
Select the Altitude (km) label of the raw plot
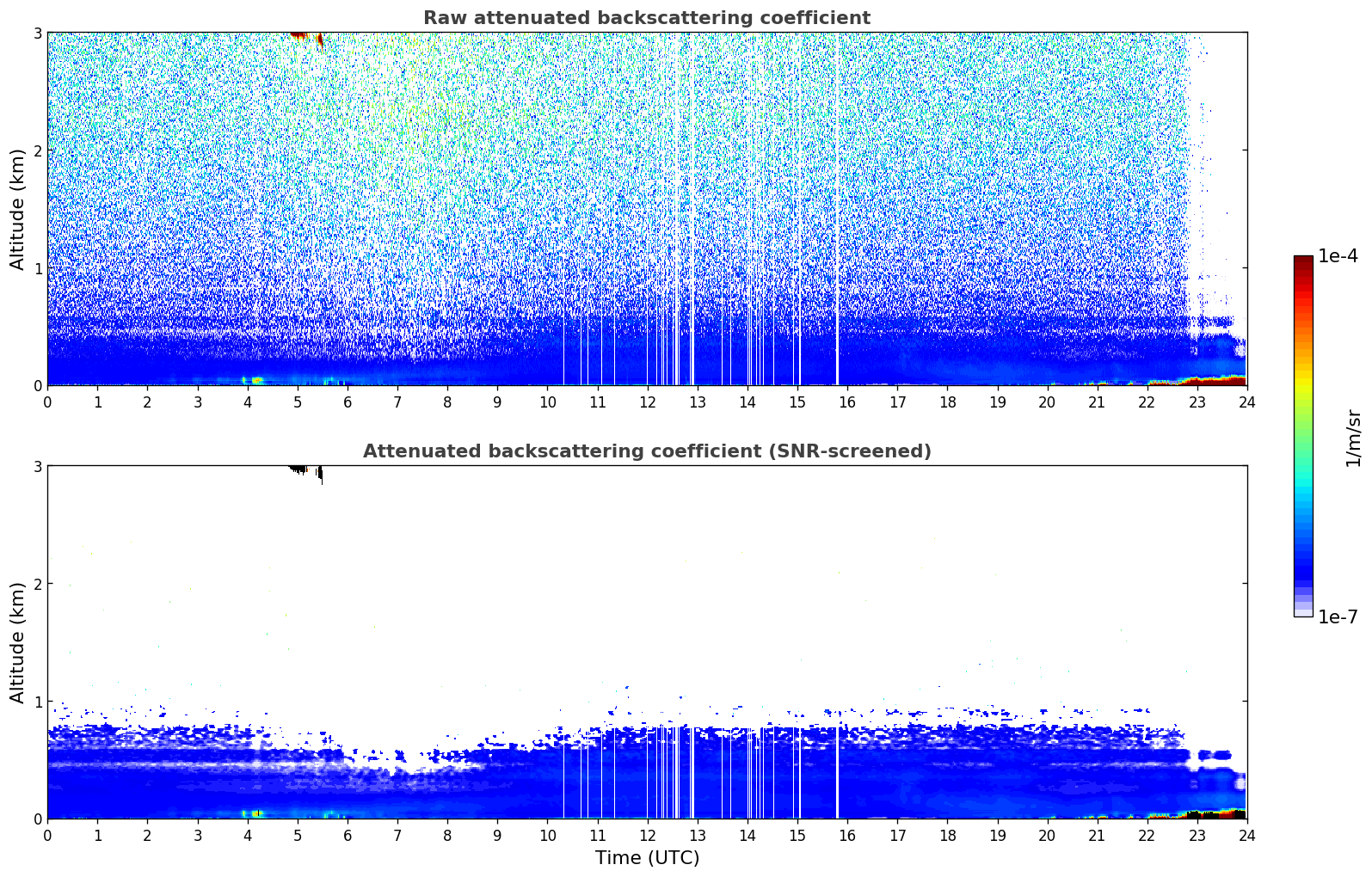(17, 209)
